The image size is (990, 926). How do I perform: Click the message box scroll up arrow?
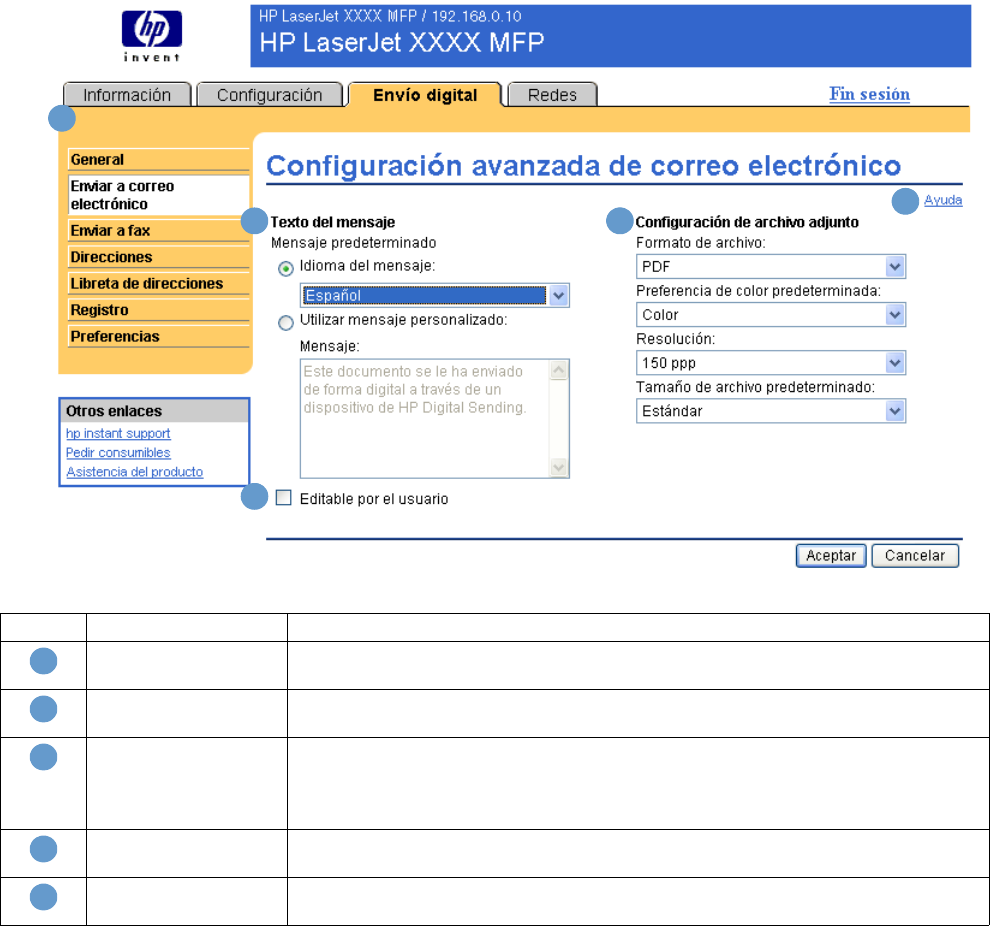[559, 370]
